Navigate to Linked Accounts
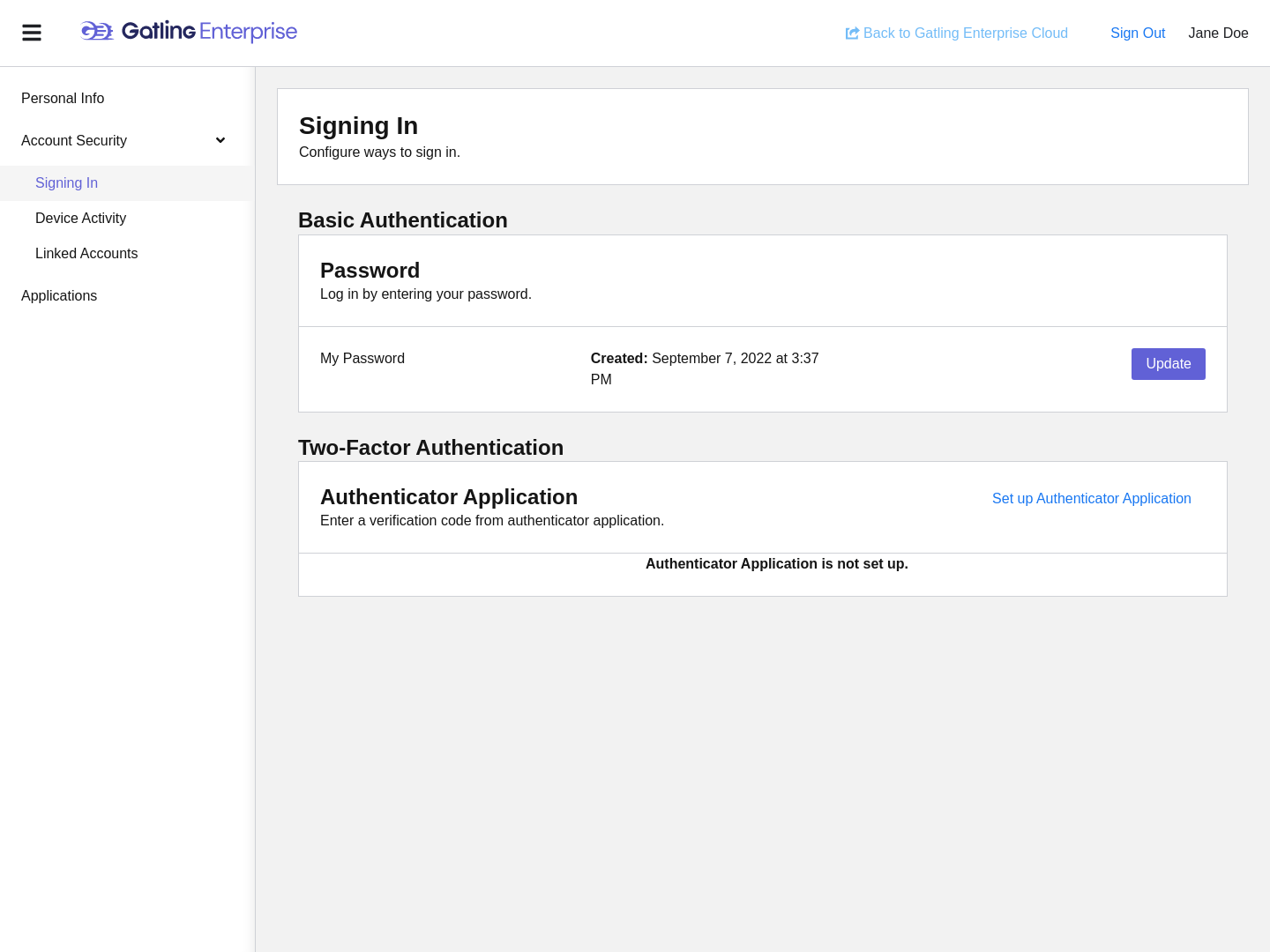 [x=86, y=254]
